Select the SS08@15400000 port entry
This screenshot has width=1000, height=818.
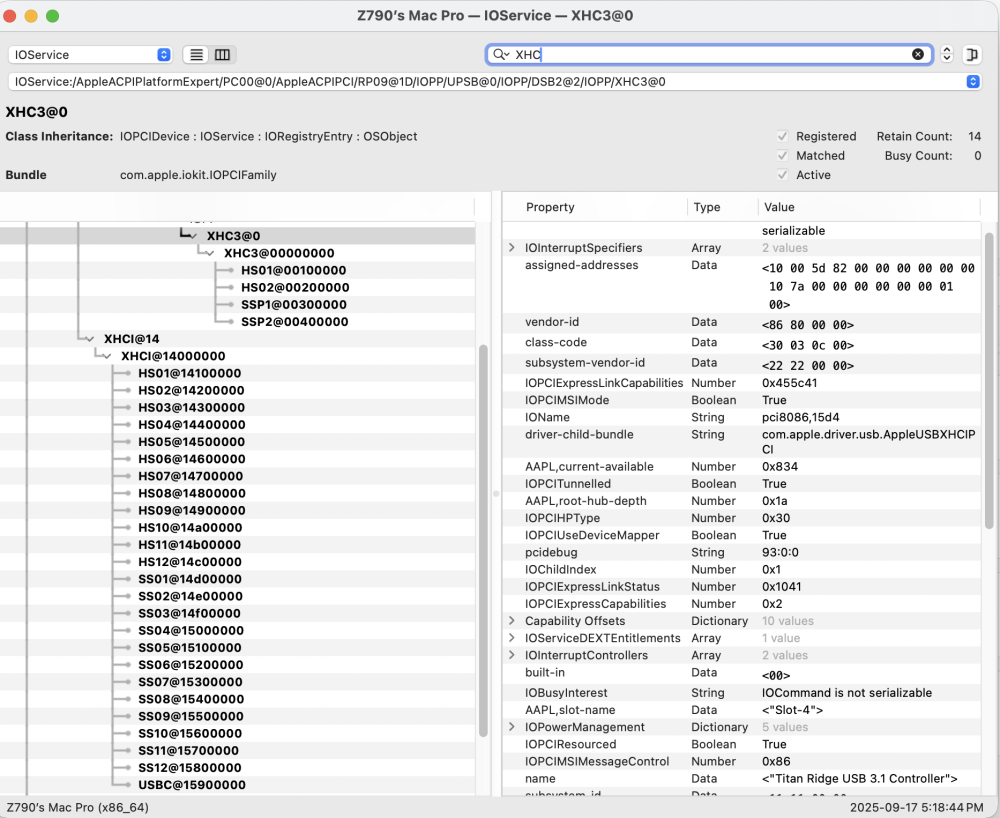(x=191, y=699)
